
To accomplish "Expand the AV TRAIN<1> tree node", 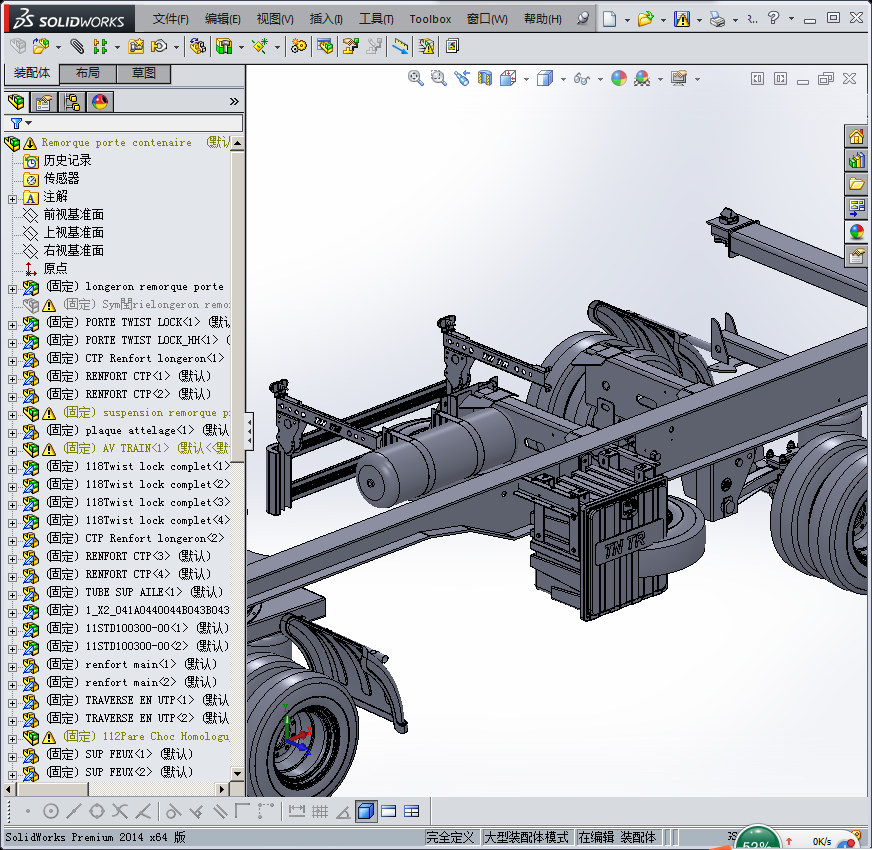I will pos(12,449).
